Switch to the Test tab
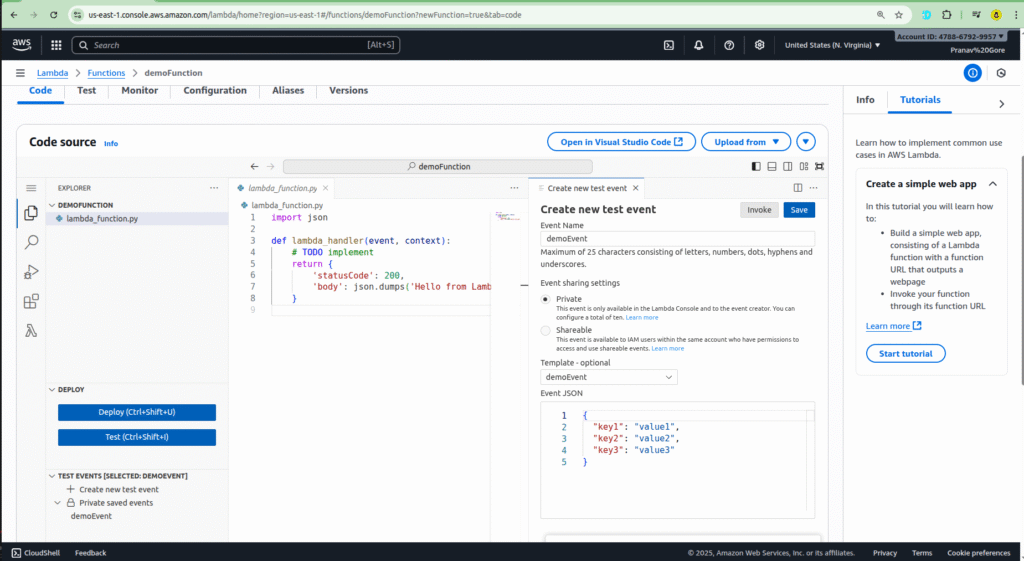 point(86,91)
